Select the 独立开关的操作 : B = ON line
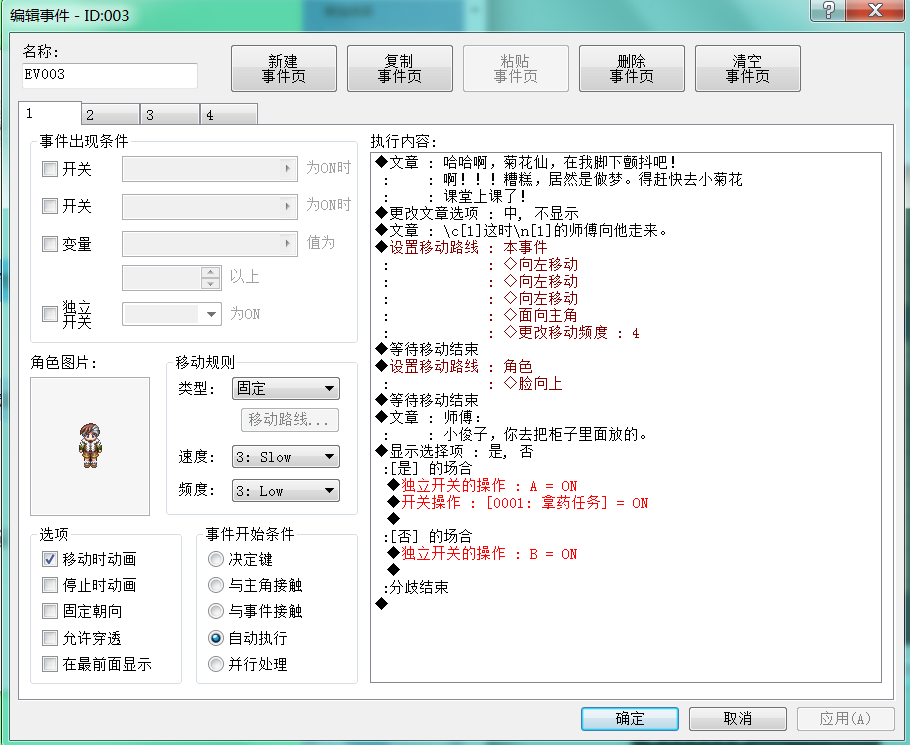 point(482,554)
